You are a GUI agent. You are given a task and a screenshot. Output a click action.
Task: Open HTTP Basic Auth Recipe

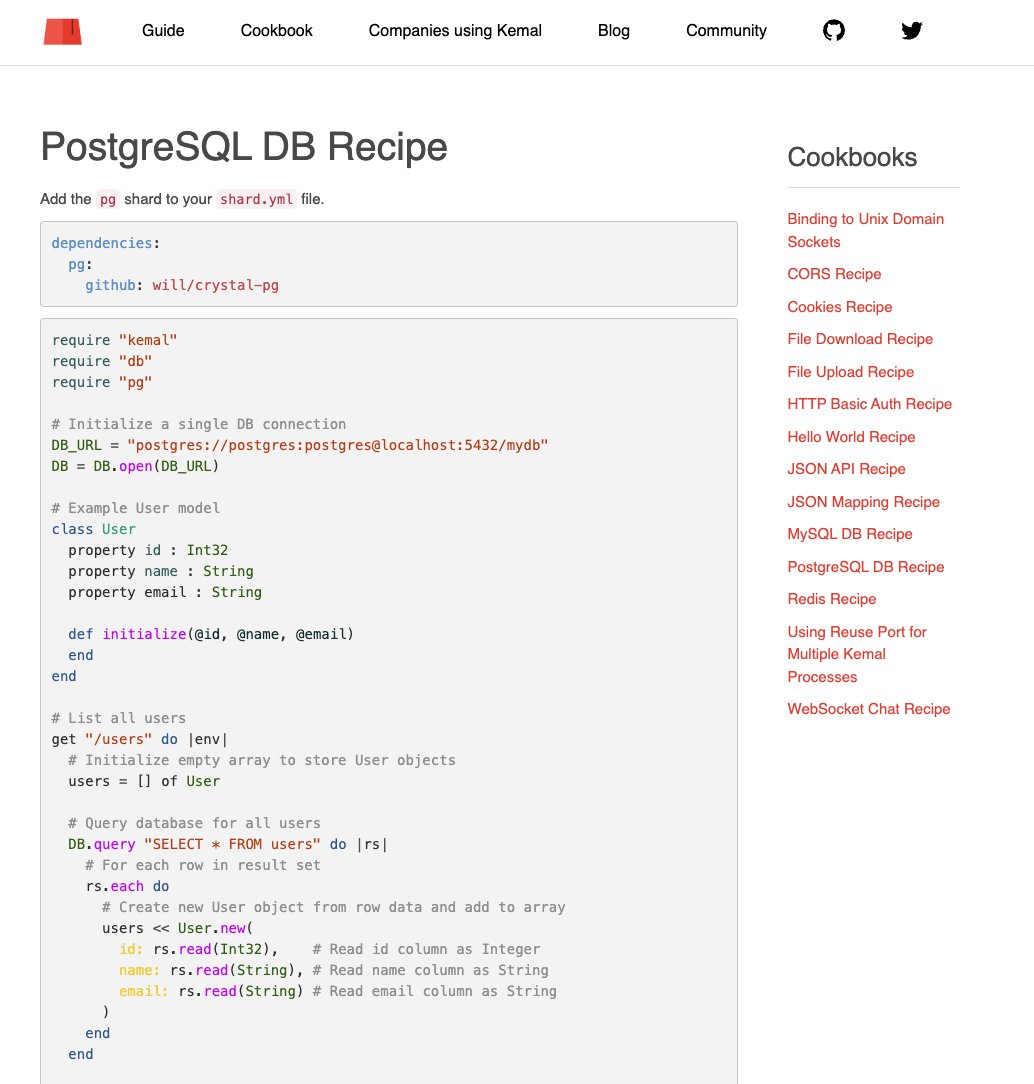(870, 404)
